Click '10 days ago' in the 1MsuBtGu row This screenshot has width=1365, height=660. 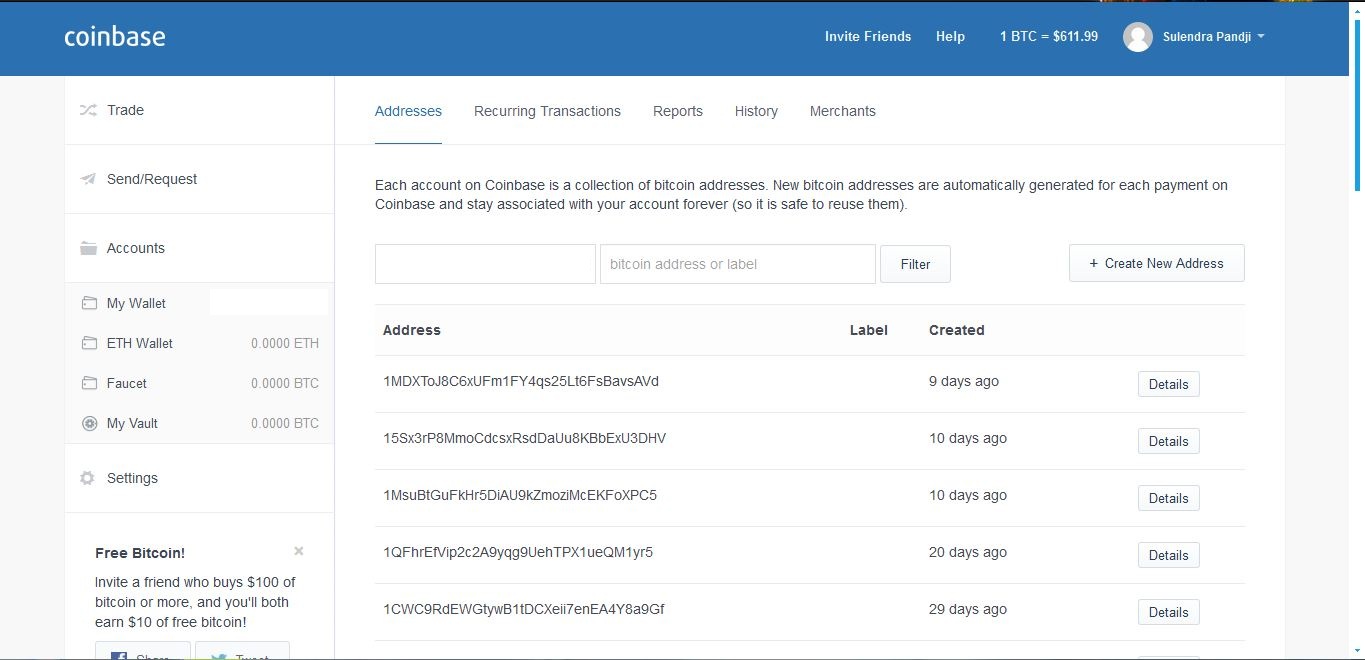pyautogui.click(x=968, y=495)
